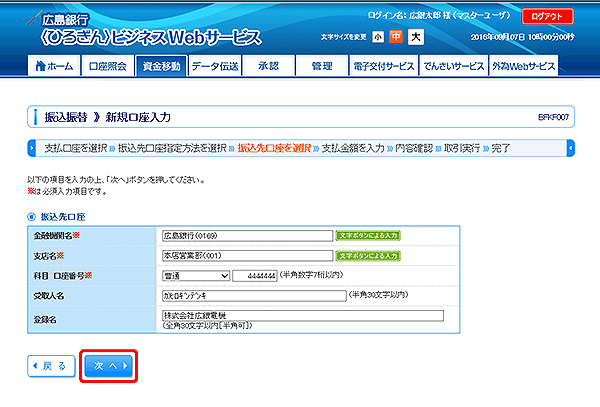This screenshot has height=407, width=600.
Task: Click the 支払口座を選択 step text
Action: pos(75,148)
